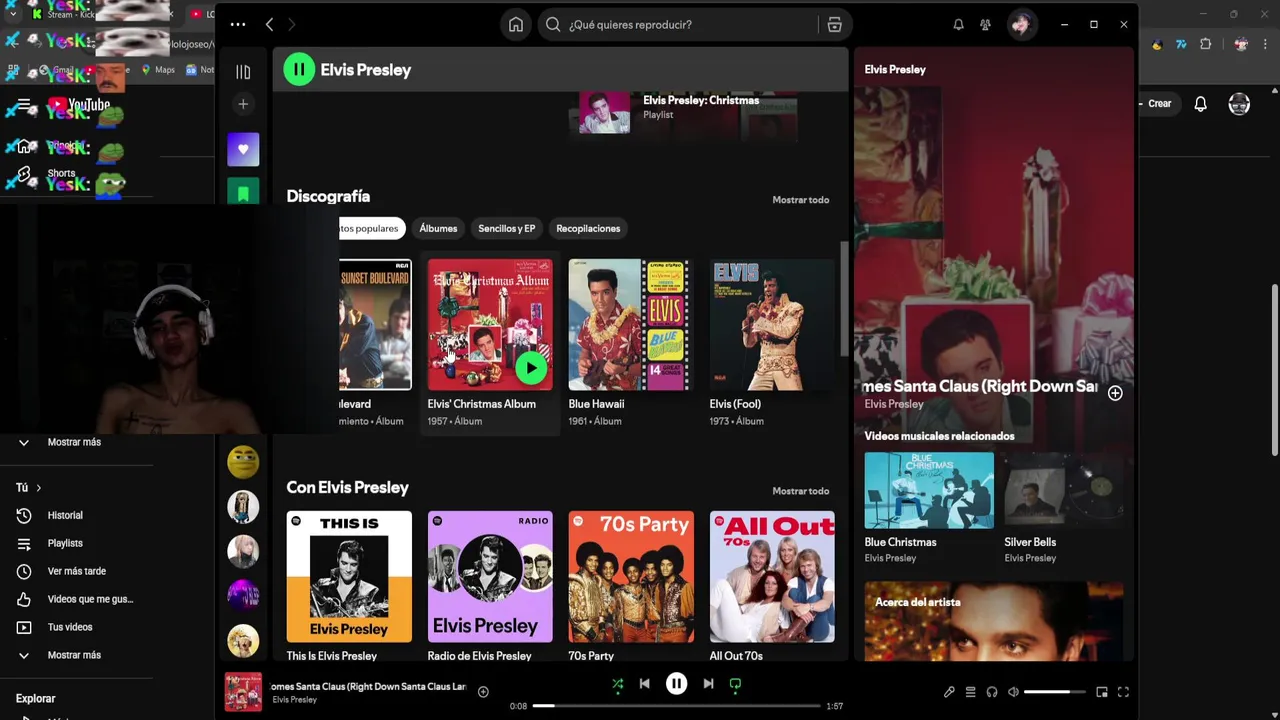
Task: Skip to next track
Action: click(708, 684)
